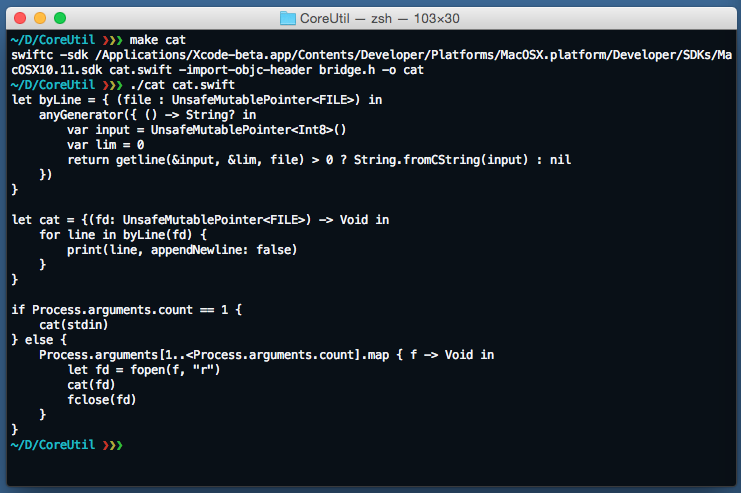The height and width of the screenshot is (493, 741).
Task: Click the 'if Process.arguments.count' line
Action: 127,310
